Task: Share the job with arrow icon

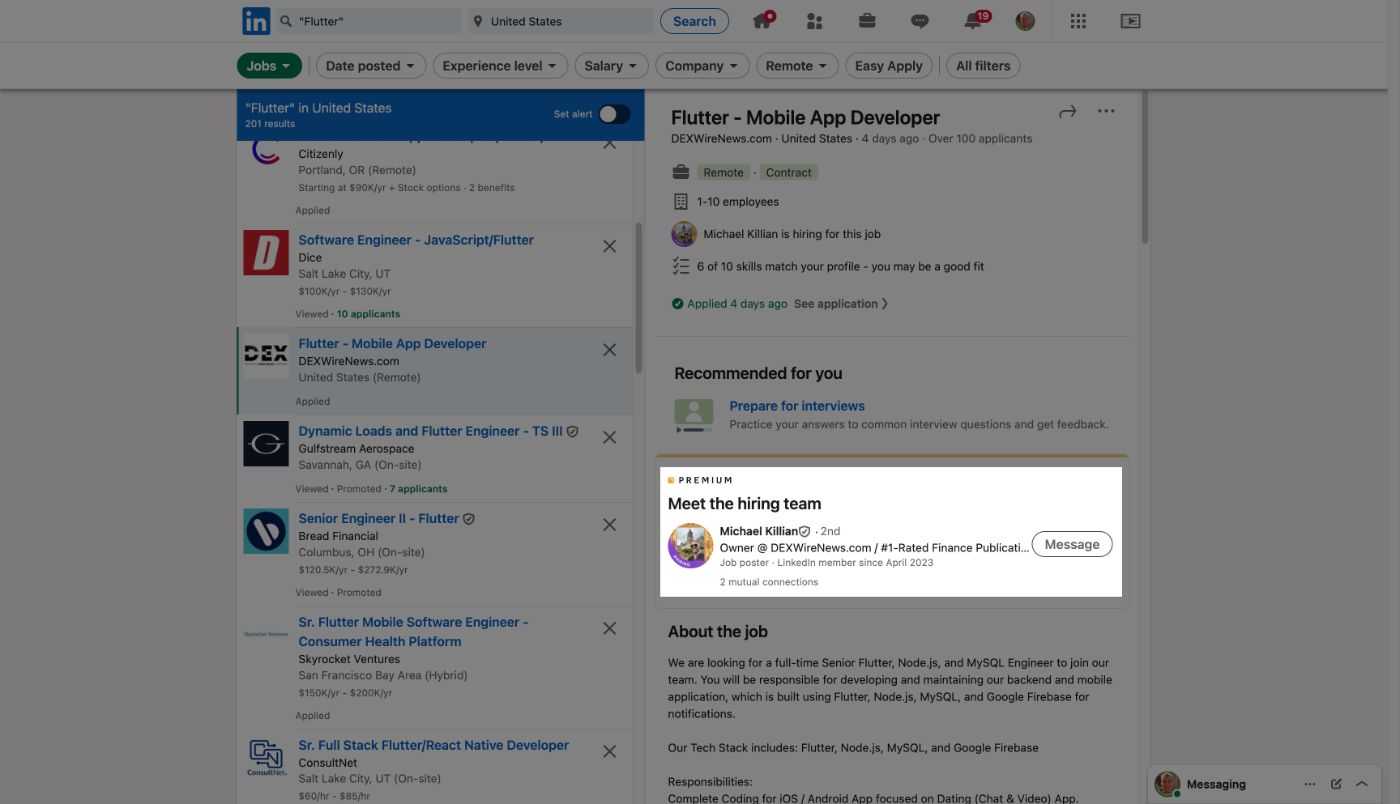Action: click(1067, 112)
